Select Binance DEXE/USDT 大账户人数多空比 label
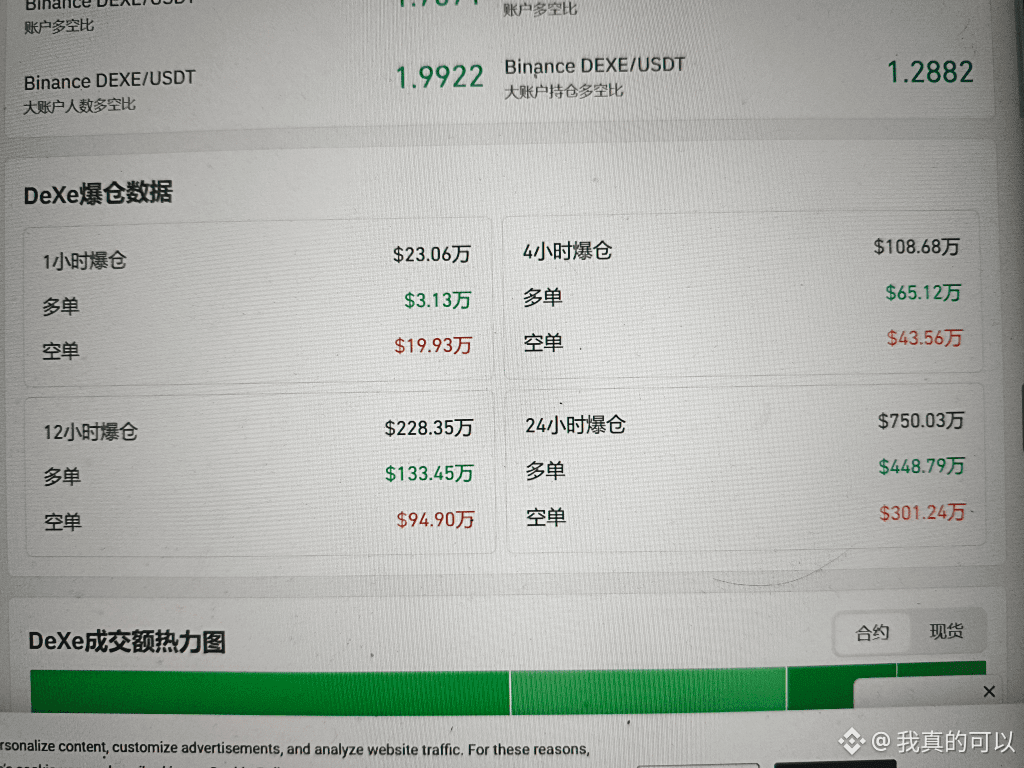The width and height of the screenshot is (1024, 768). (109, 92)
